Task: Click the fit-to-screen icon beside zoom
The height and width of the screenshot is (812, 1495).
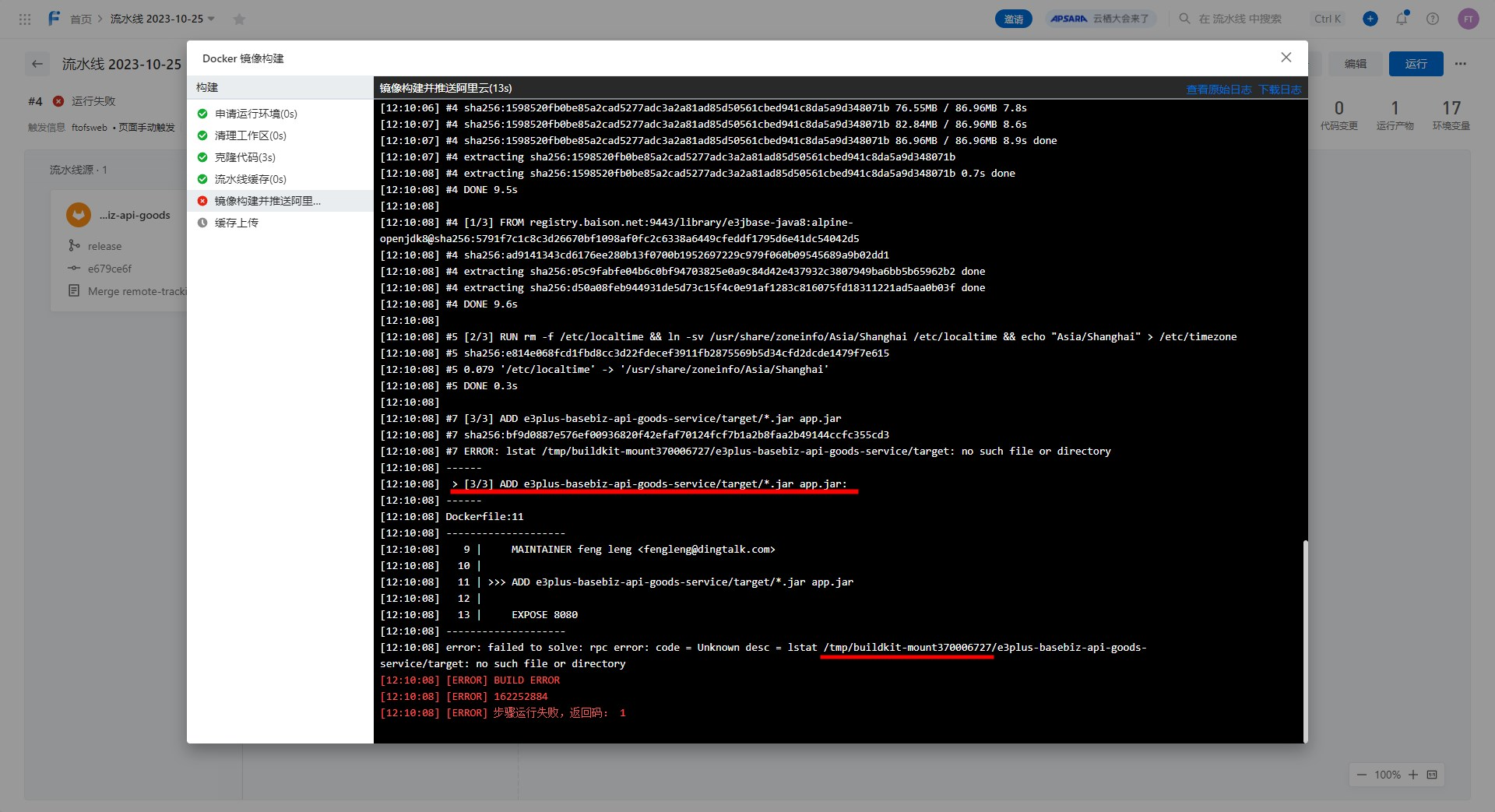Action: coord(1432,775)
